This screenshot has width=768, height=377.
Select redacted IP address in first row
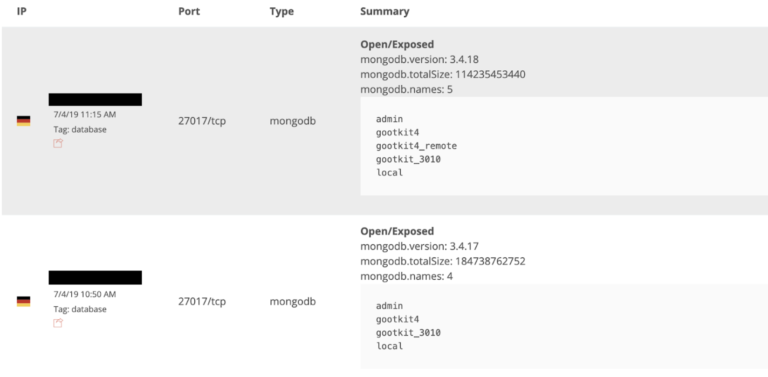[95, 99]
